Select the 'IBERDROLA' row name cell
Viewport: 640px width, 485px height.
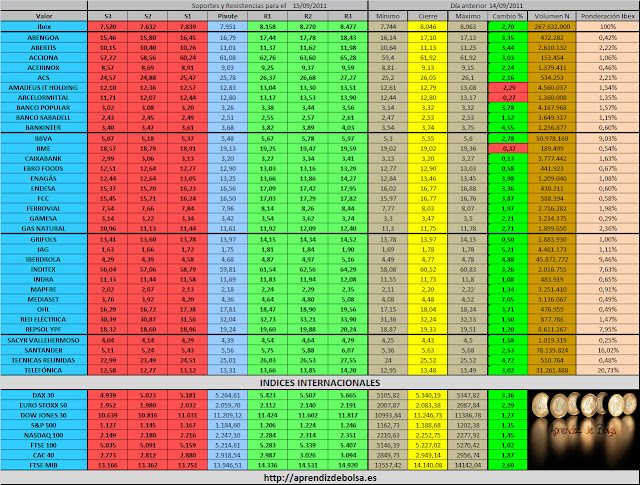click(44, 259)
